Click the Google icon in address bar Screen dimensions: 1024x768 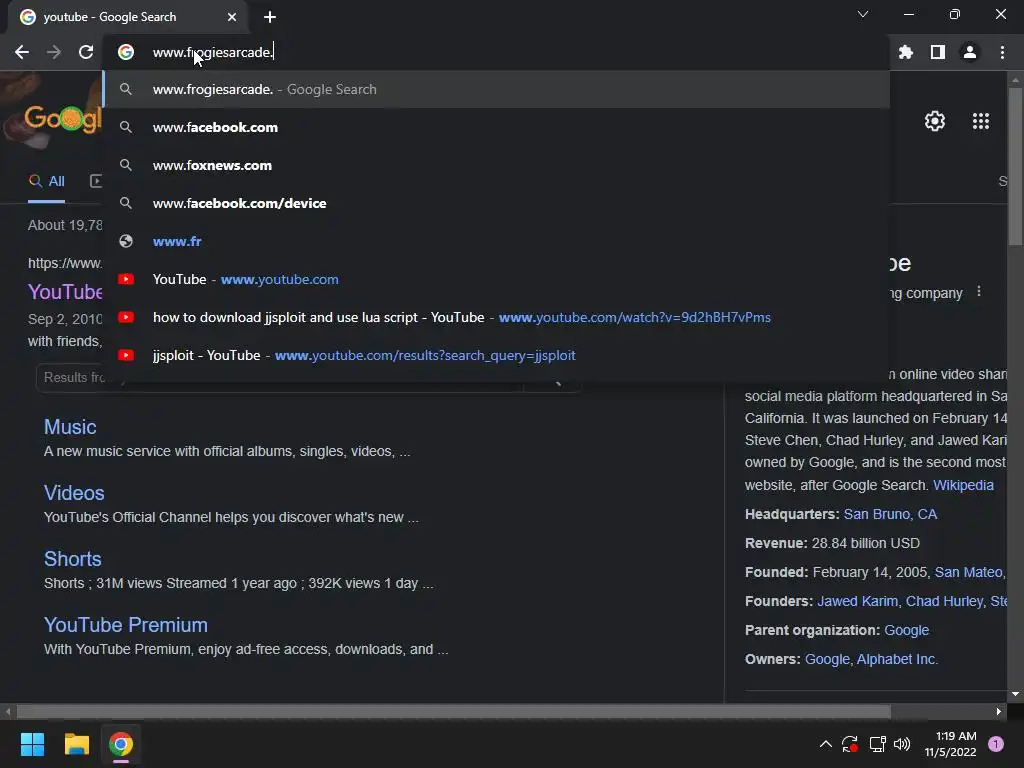coord(126,52)
